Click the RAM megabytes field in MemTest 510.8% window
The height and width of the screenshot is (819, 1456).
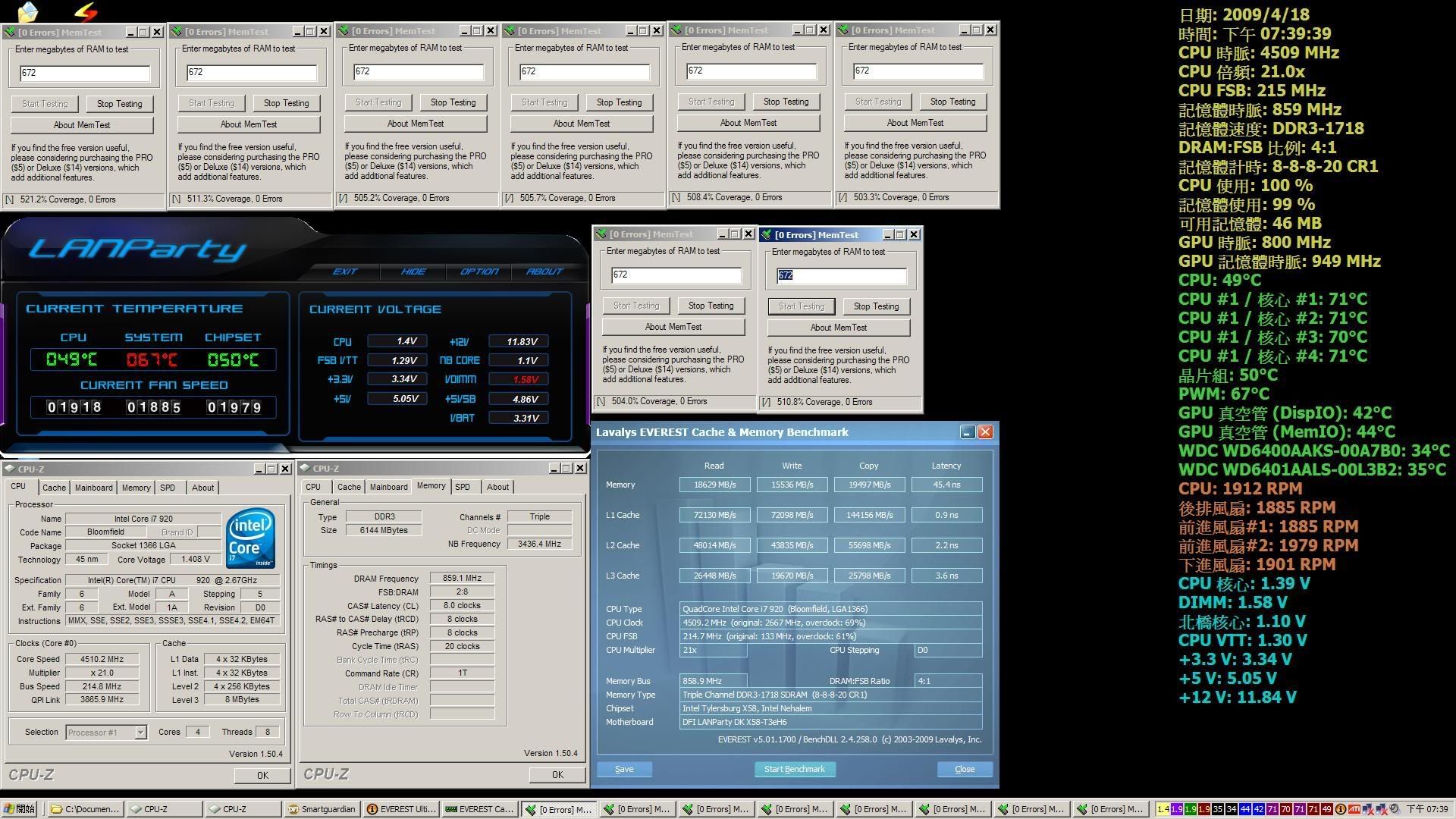tap(842, 275)
